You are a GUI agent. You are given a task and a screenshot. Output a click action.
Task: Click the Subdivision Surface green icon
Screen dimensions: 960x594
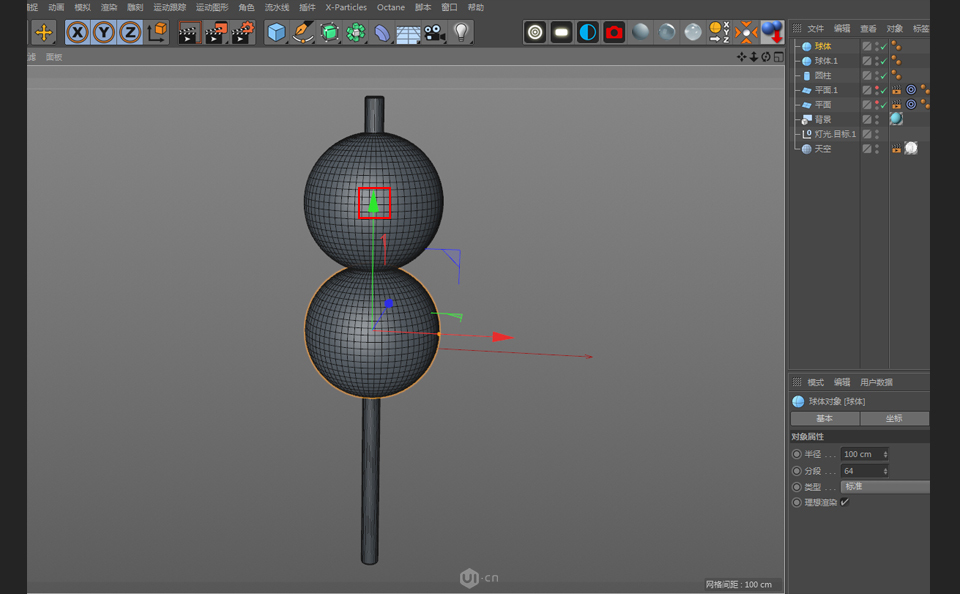(330, 31)
